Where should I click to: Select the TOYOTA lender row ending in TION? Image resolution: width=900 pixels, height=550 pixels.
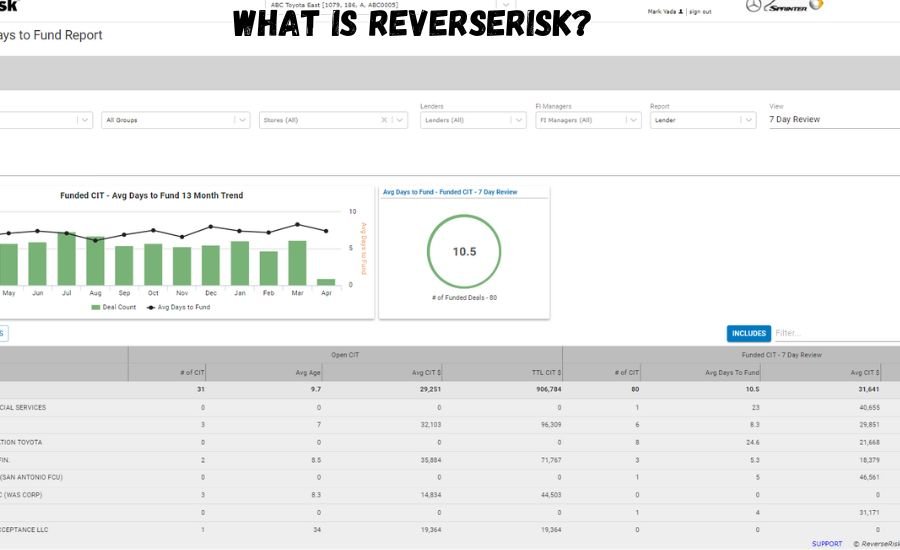point(450,442)
